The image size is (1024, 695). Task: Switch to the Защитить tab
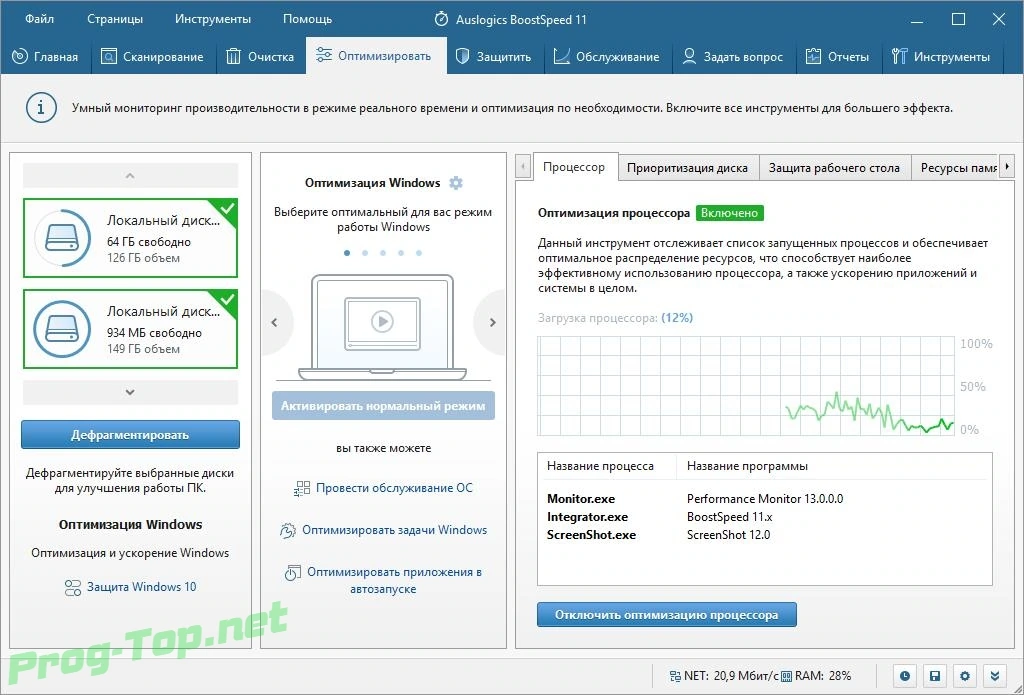(494, 57)
